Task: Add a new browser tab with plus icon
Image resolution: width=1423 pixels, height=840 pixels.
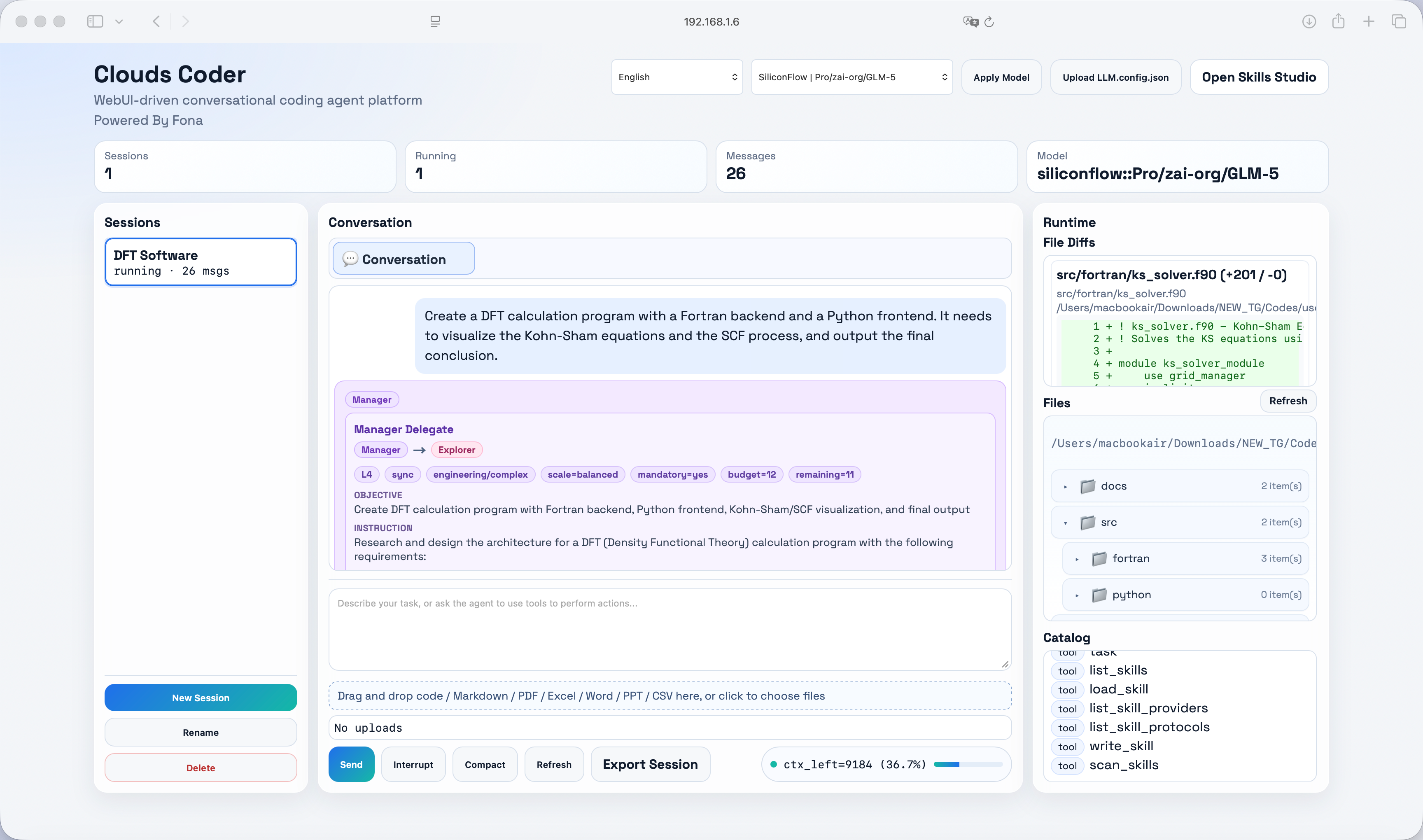Action: point(1369,21)
